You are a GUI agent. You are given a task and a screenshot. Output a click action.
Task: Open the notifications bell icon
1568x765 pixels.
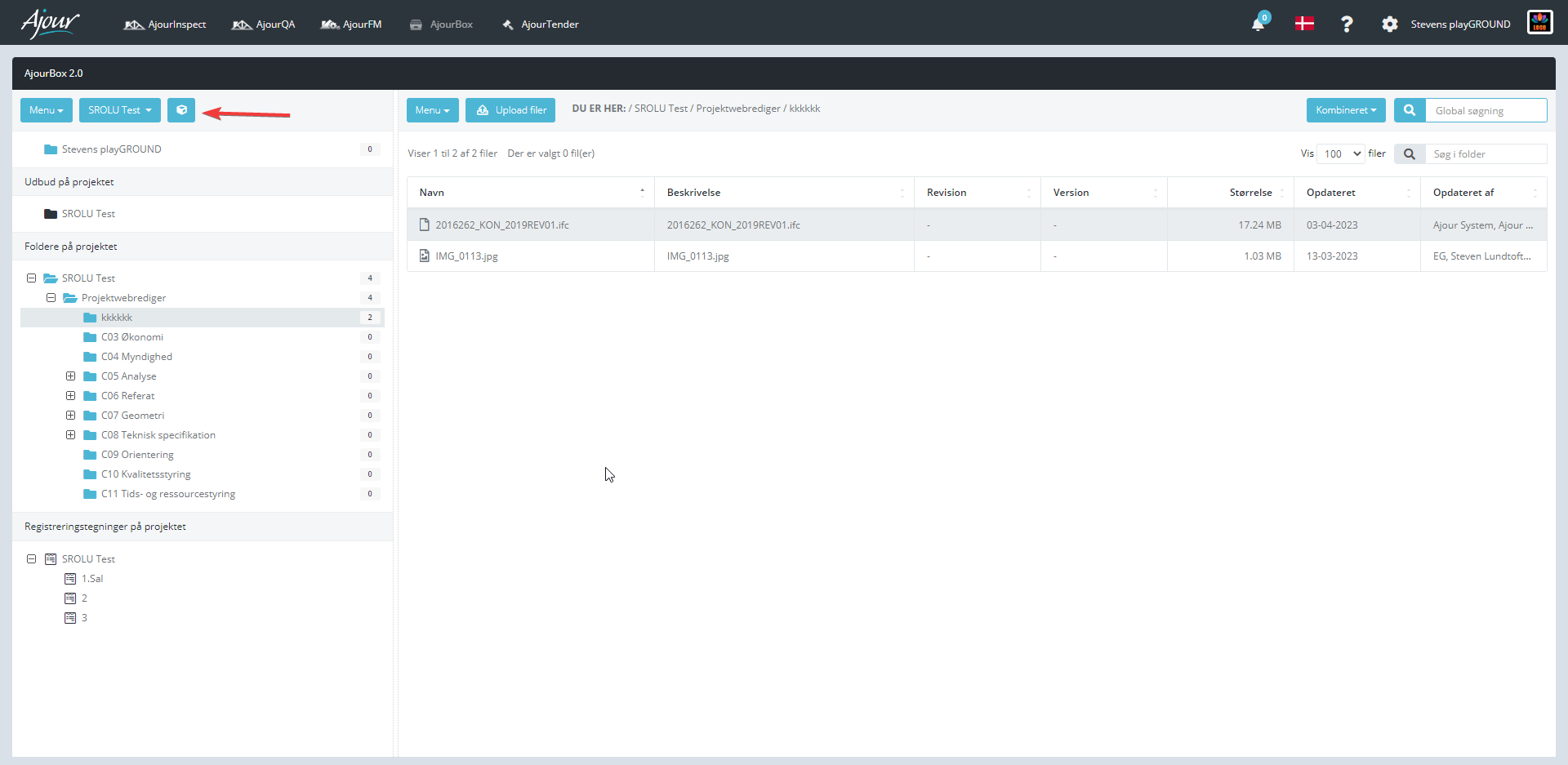[x=1258, y=24]
